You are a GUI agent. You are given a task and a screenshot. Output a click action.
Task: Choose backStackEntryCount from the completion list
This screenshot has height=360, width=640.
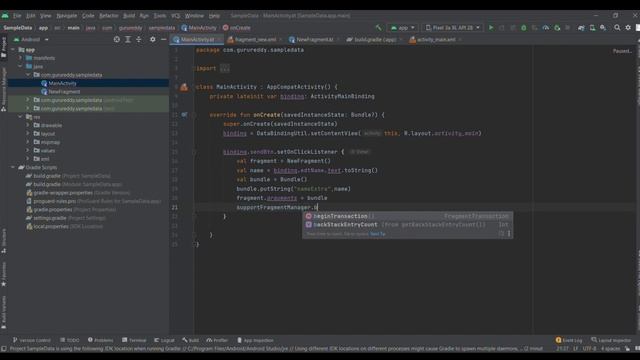pos(407,224)
